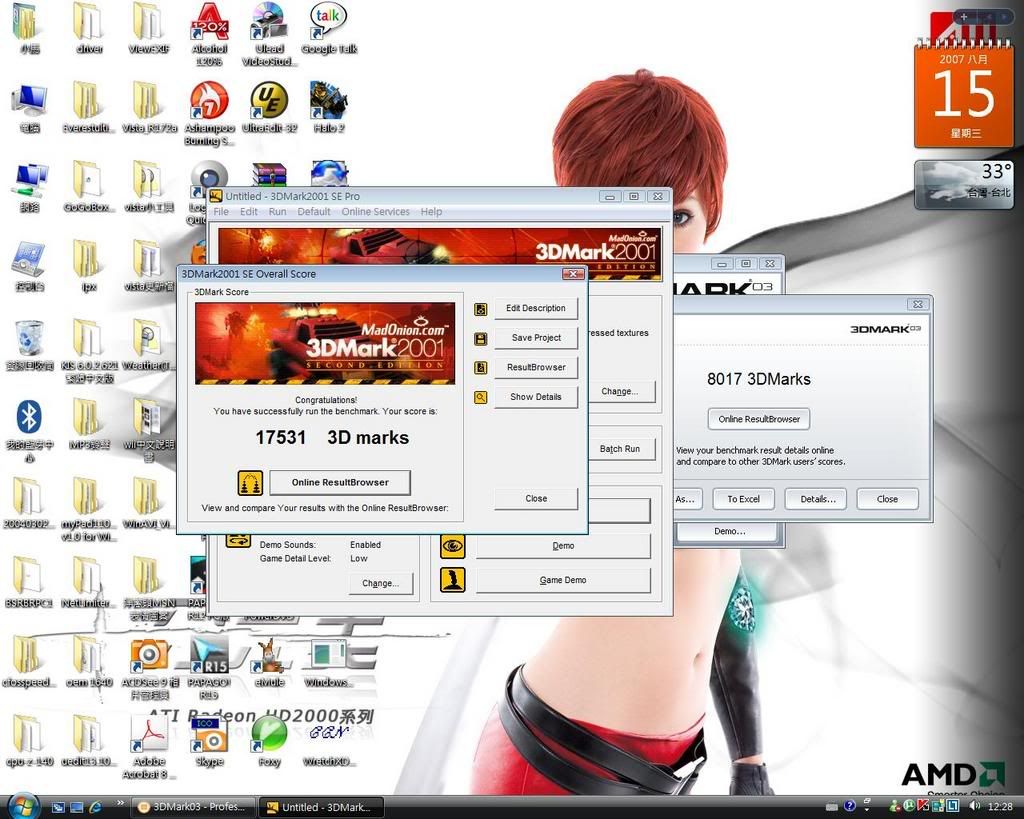Click the Demo button in 3DMark2001

point(563,546)
